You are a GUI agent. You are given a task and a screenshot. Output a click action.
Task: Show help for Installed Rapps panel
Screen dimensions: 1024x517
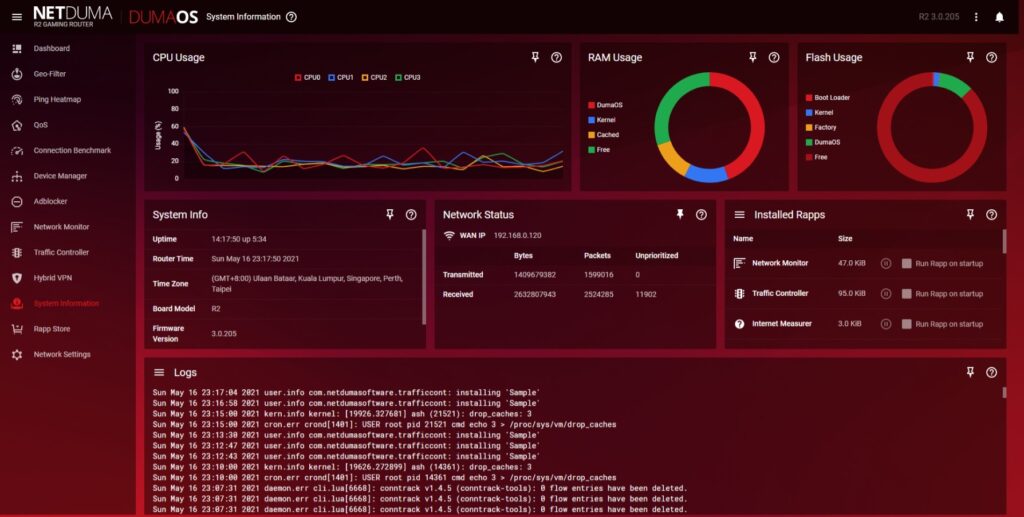click(x=991, y=214)
